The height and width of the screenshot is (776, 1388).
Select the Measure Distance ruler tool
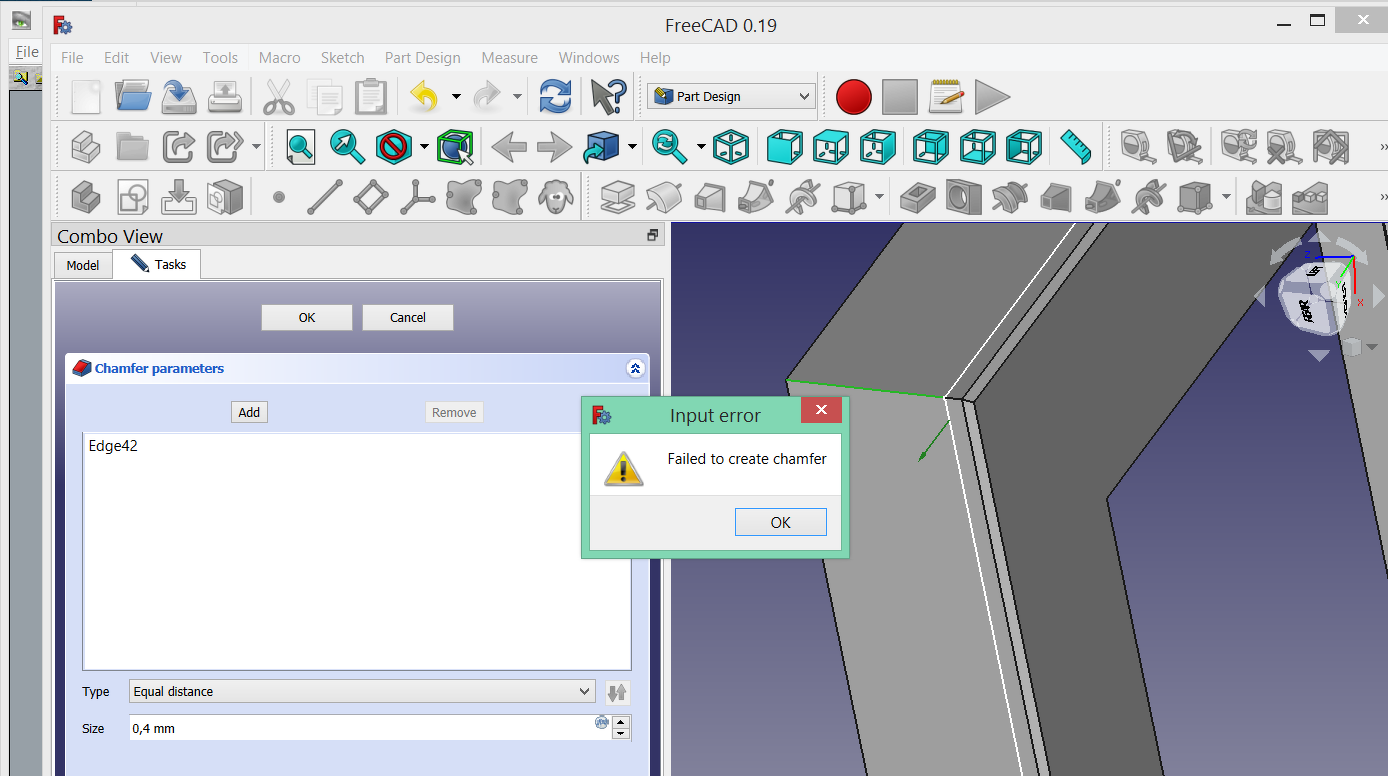pos(1077,147)
